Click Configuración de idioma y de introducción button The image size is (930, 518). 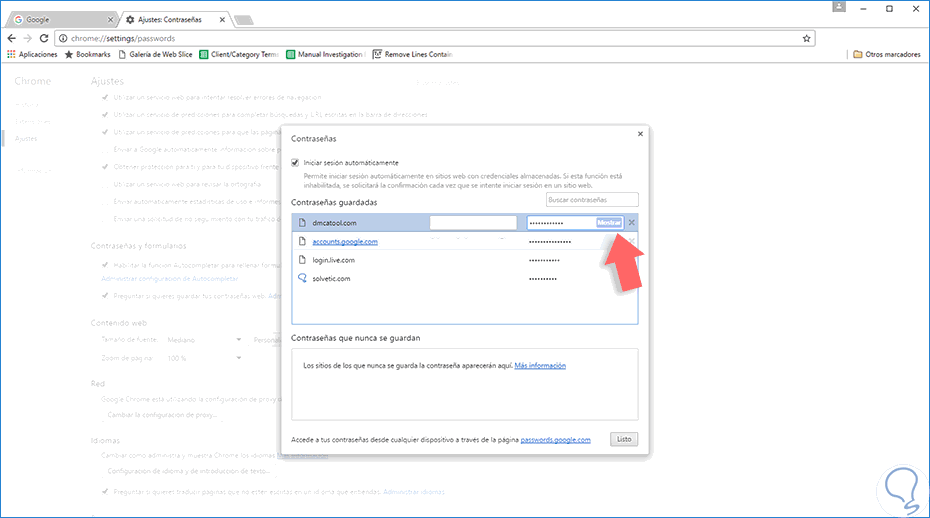(189, 471)
